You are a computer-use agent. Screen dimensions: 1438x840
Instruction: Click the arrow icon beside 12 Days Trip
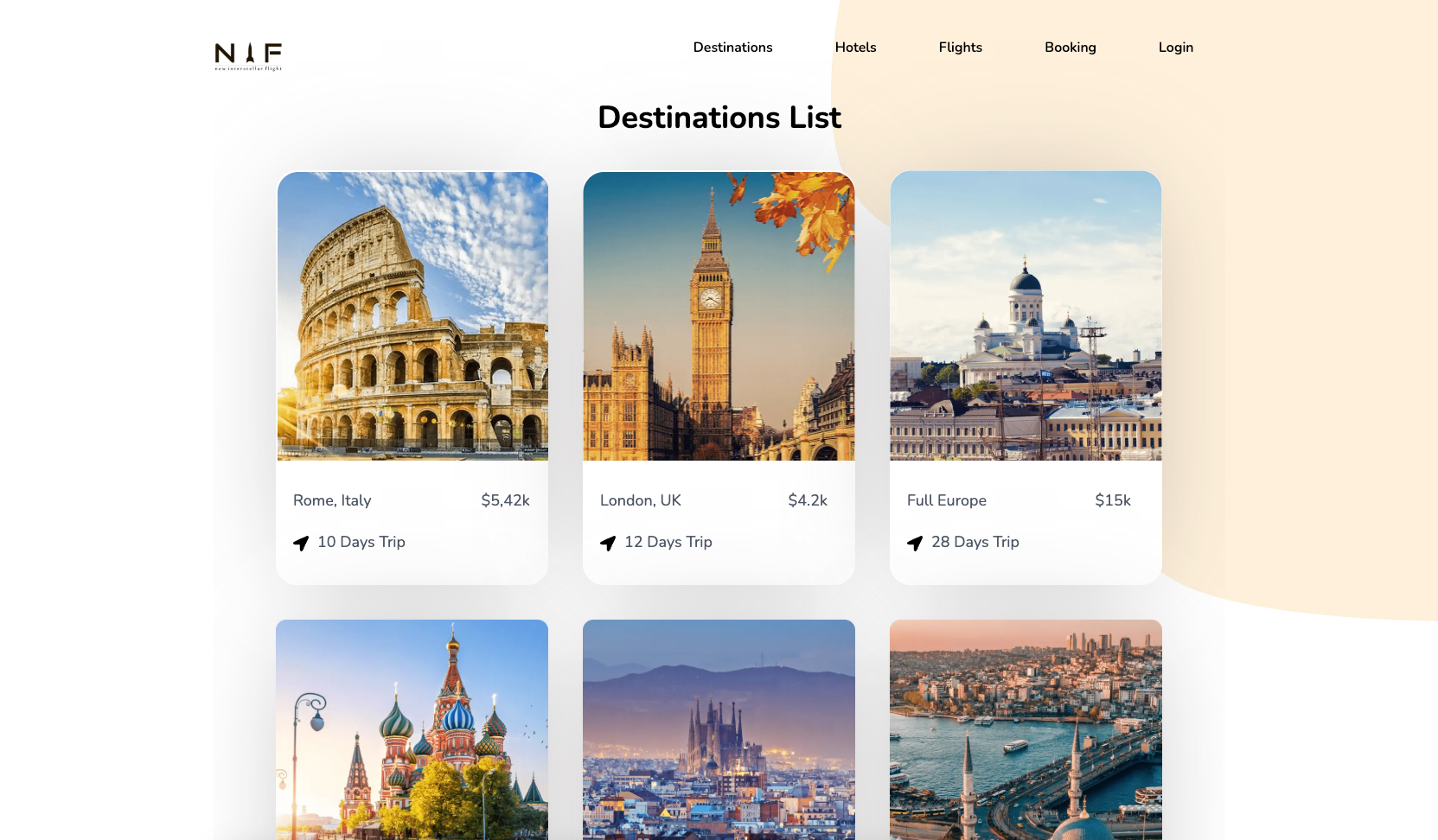(x=608, y=543)
